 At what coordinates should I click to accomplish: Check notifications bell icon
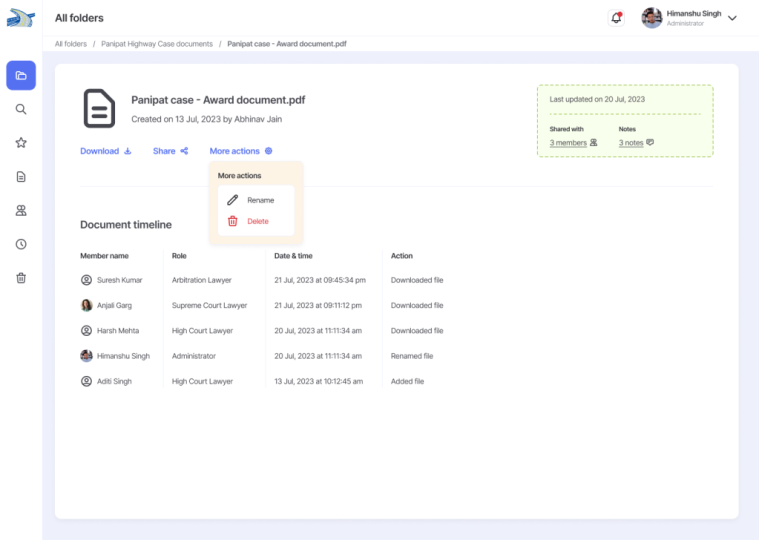tap(616, 18)
